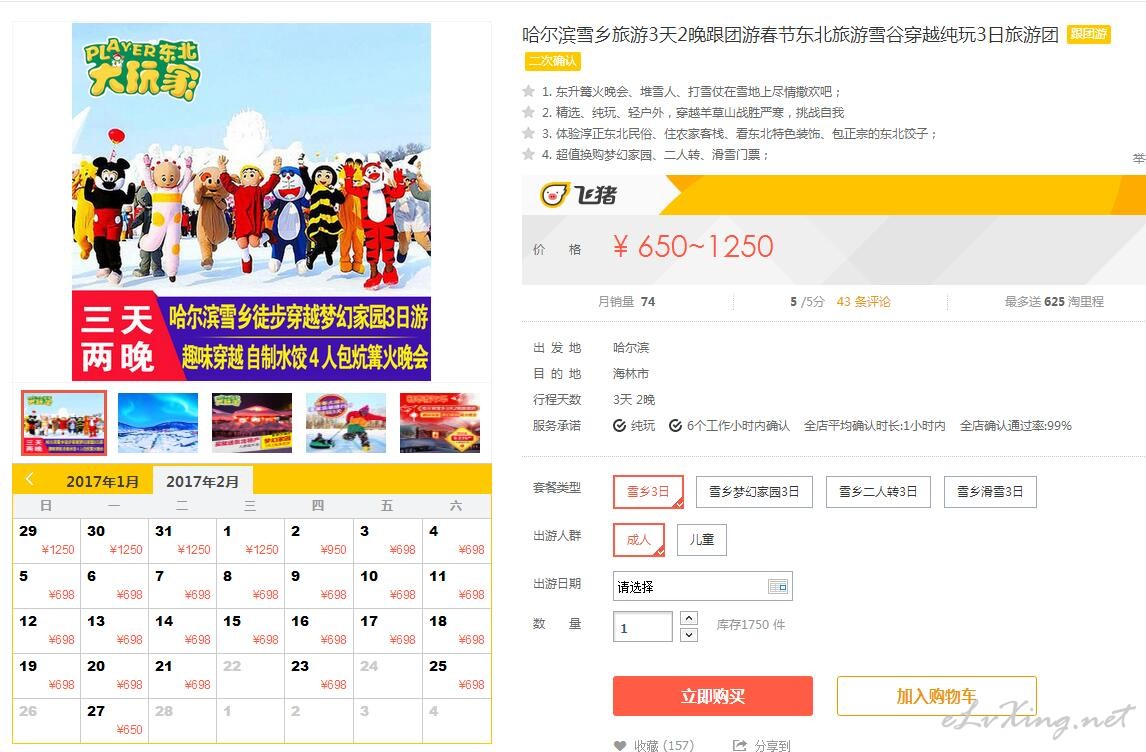Image resolution: width=1146 pixels, height=752 pixels.
Task: Click the yellow 跟团游 tag badge
Action: coord(1088,34)
